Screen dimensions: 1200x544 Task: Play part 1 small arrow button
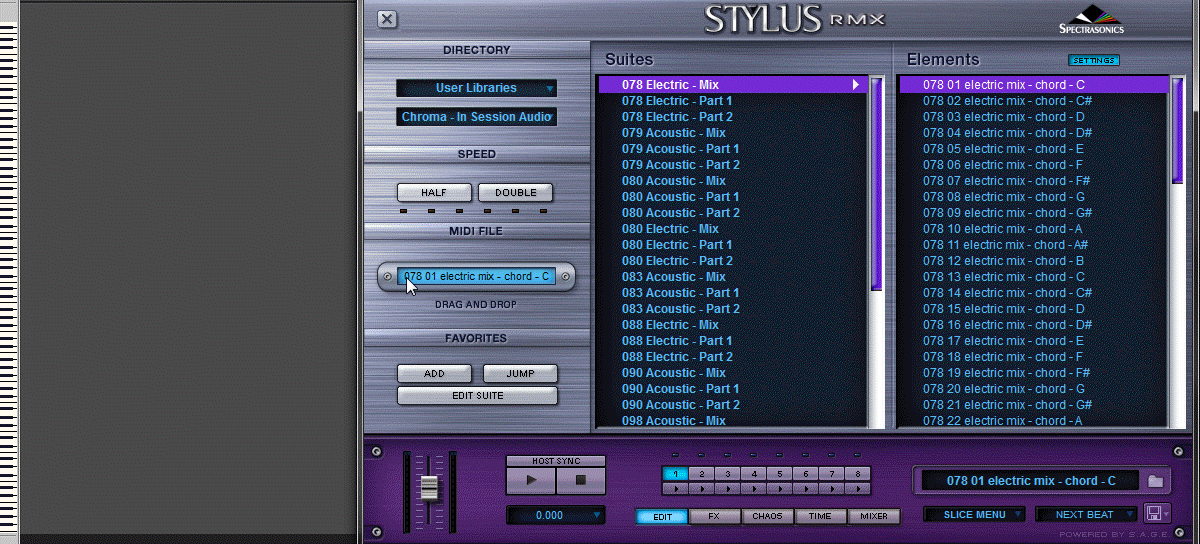click(x=675, y=489)
